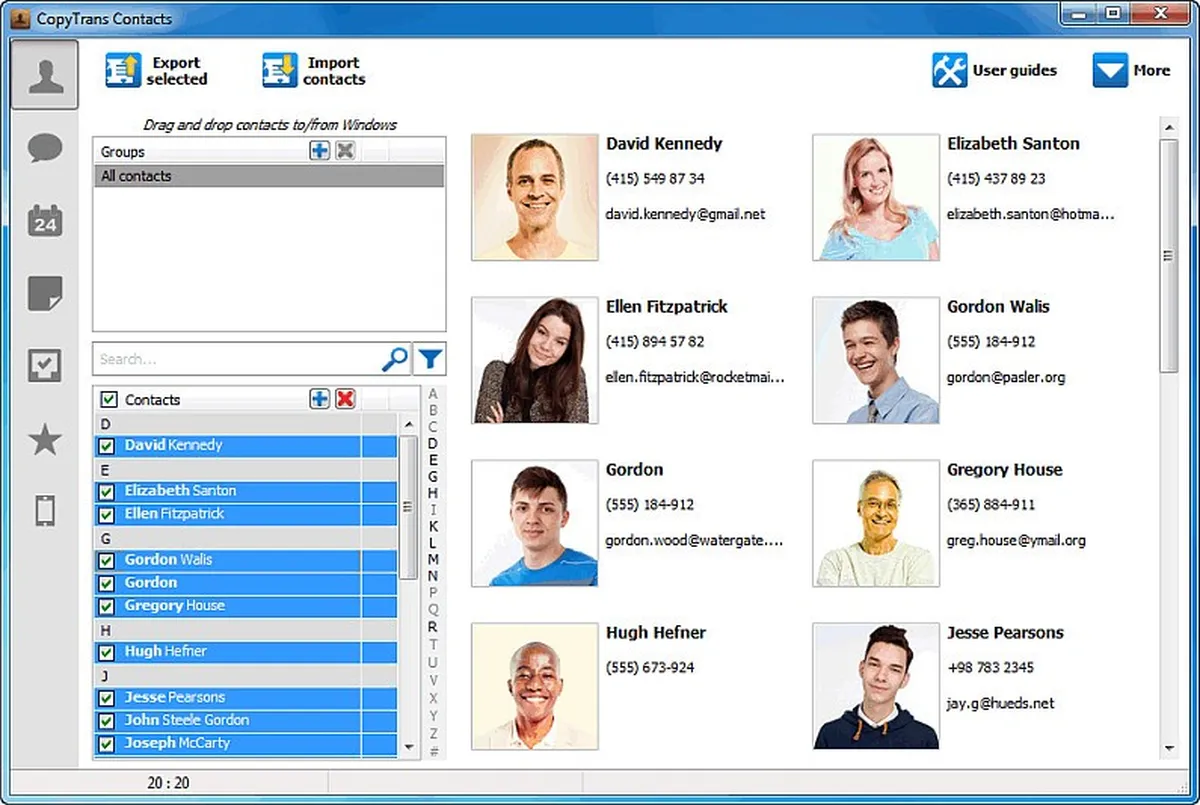The image size is (1200, 805).
Task: Open Gordon Walis's photo card
Action: pyautogui.click(x=876, y=360)
